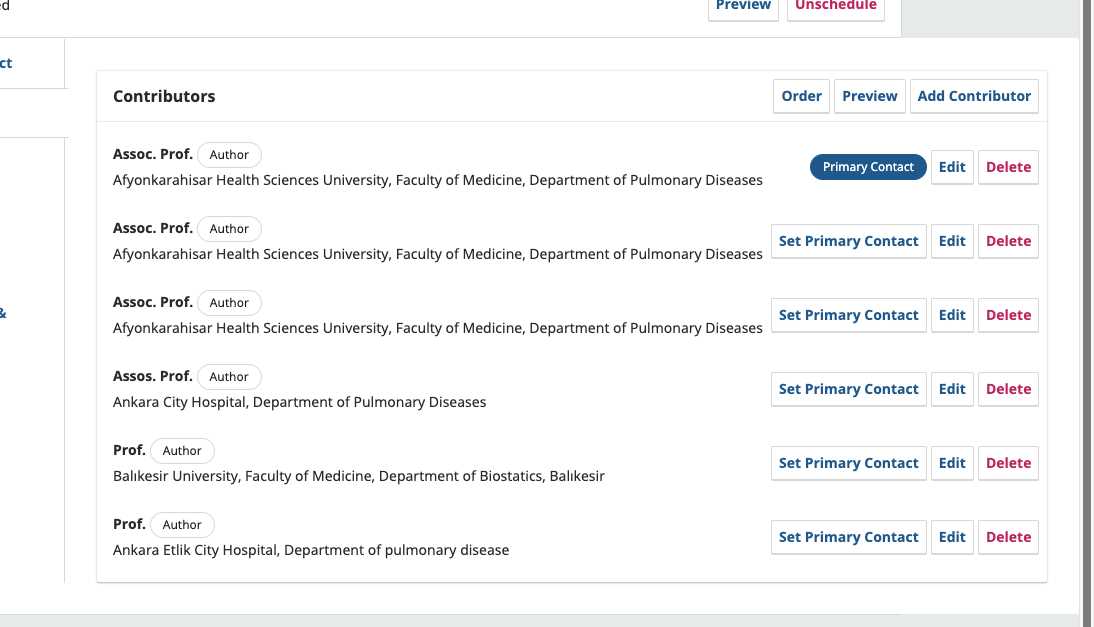Edit the third listed Afyonkarahisar contributor

(952, 315)
